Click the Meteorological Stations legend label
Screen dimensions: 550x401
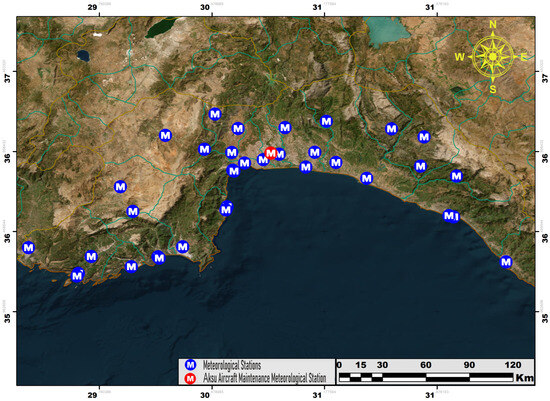click(232, 365)
